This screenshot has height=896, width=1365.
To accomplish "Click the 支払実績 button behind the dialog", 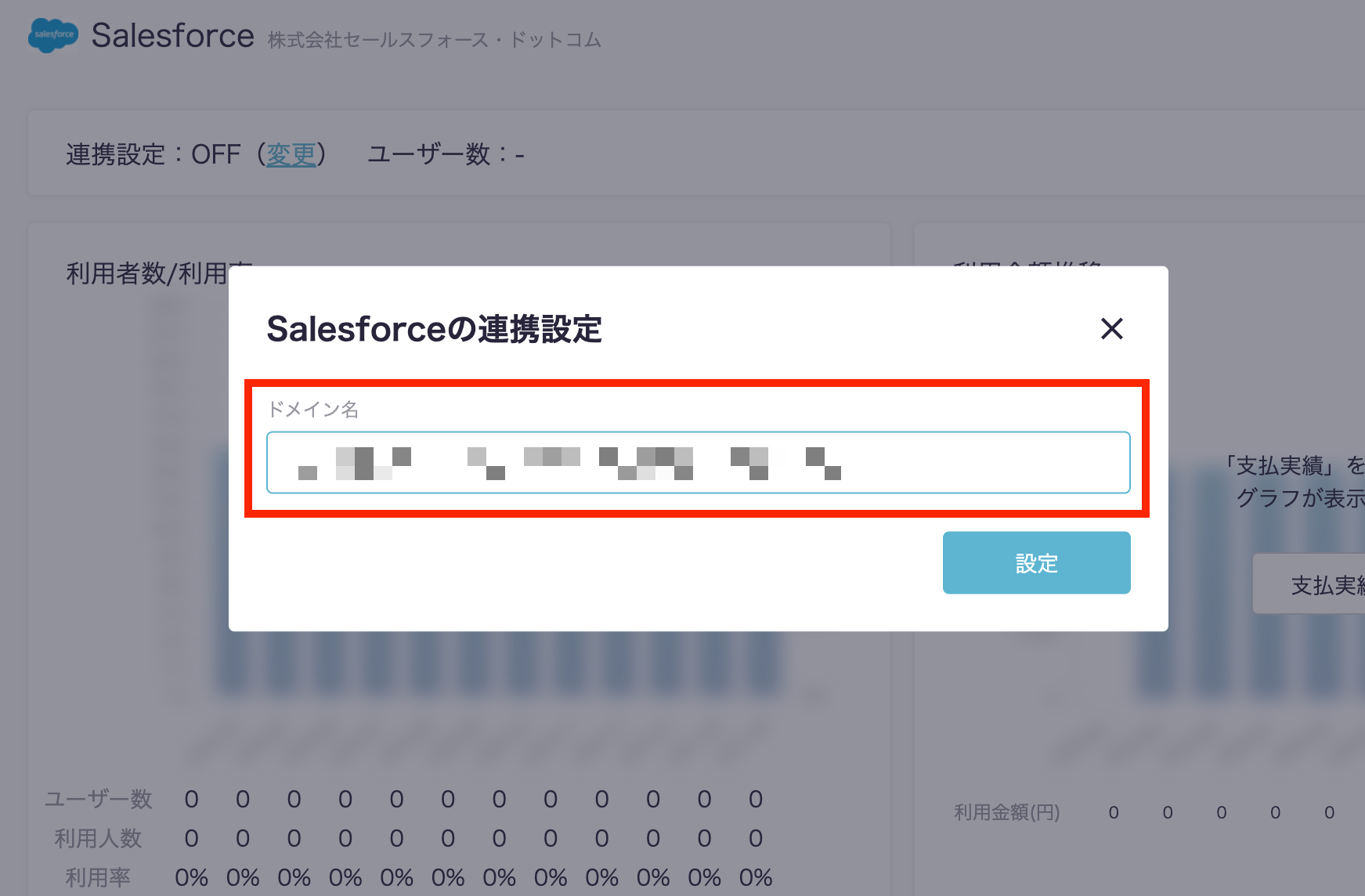I will [x=1323, y=584].
